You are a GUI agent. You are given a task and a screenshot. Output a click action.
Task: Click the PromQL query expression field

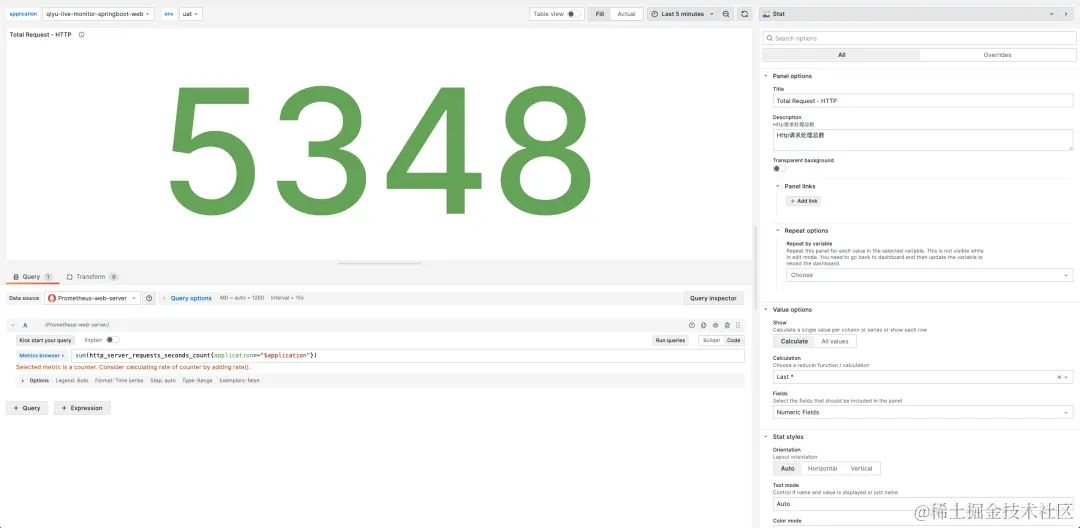[x=408, y=356]
